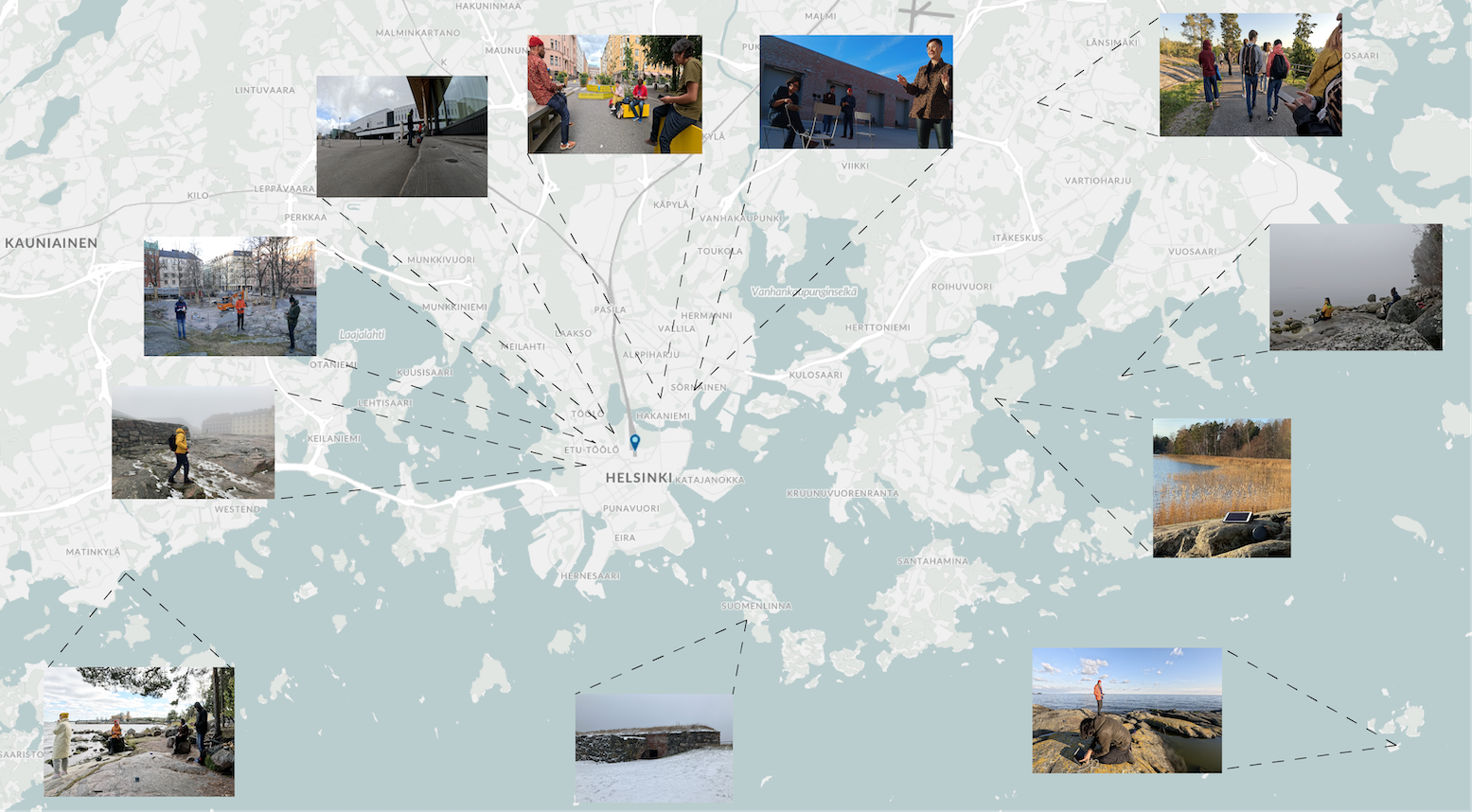Click the LEPPÄVAARA map label
1472x812 pixels.
(x=284, y=188)
